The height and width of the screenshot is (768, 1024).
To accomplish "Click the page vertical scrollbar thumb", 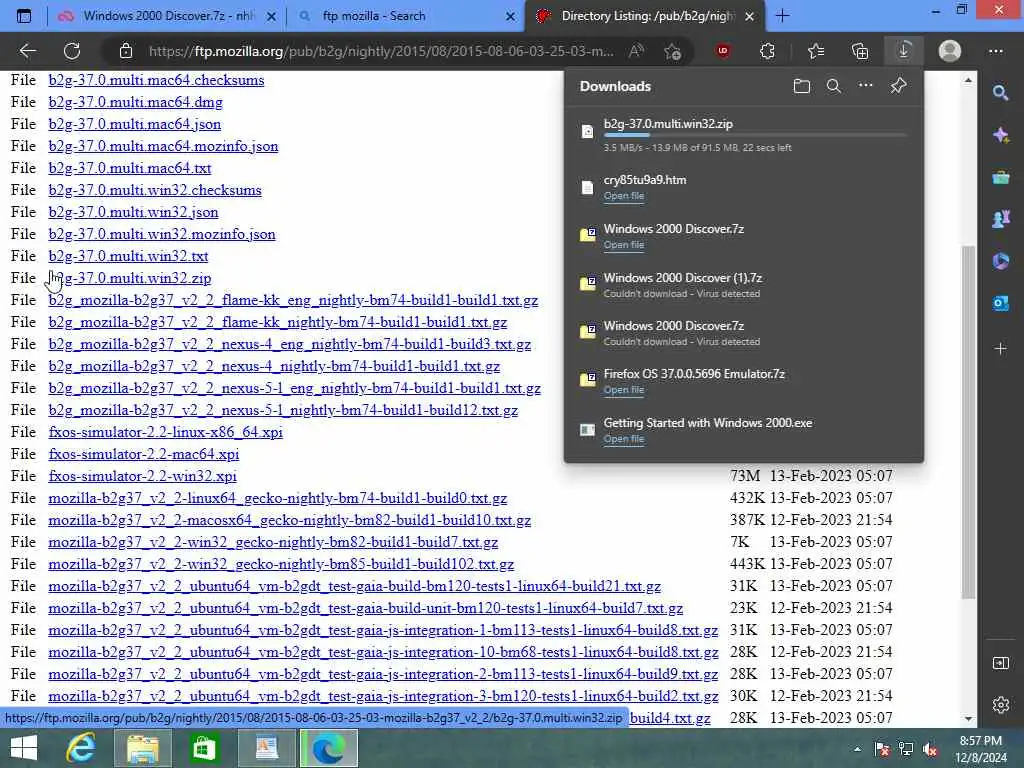I will click(x=968, y=422).
